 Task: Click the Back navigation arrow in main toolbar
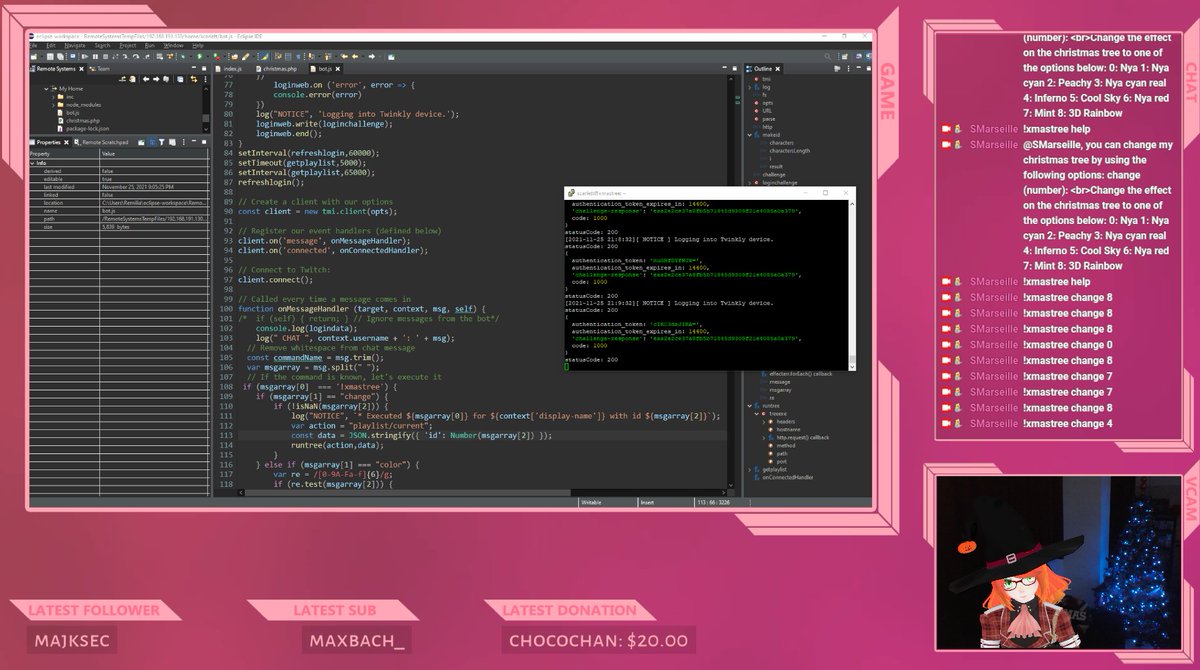355,56
